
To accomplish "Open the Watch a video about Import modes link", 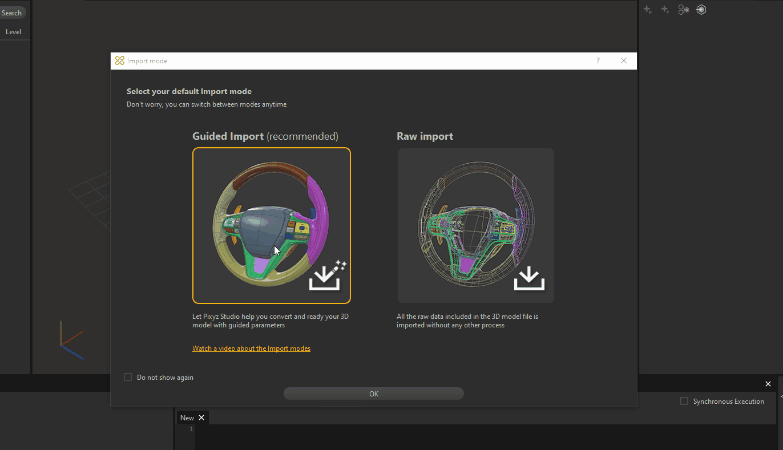I will point(251,348).
